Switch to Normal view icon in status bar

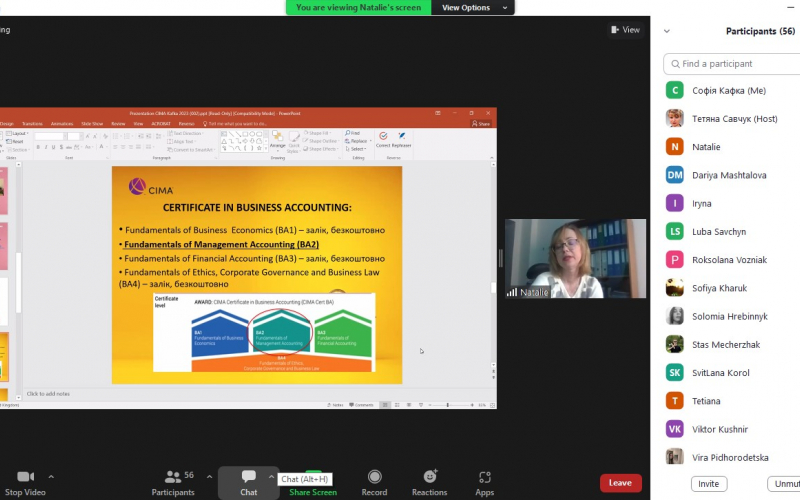[x=385, y=405]
